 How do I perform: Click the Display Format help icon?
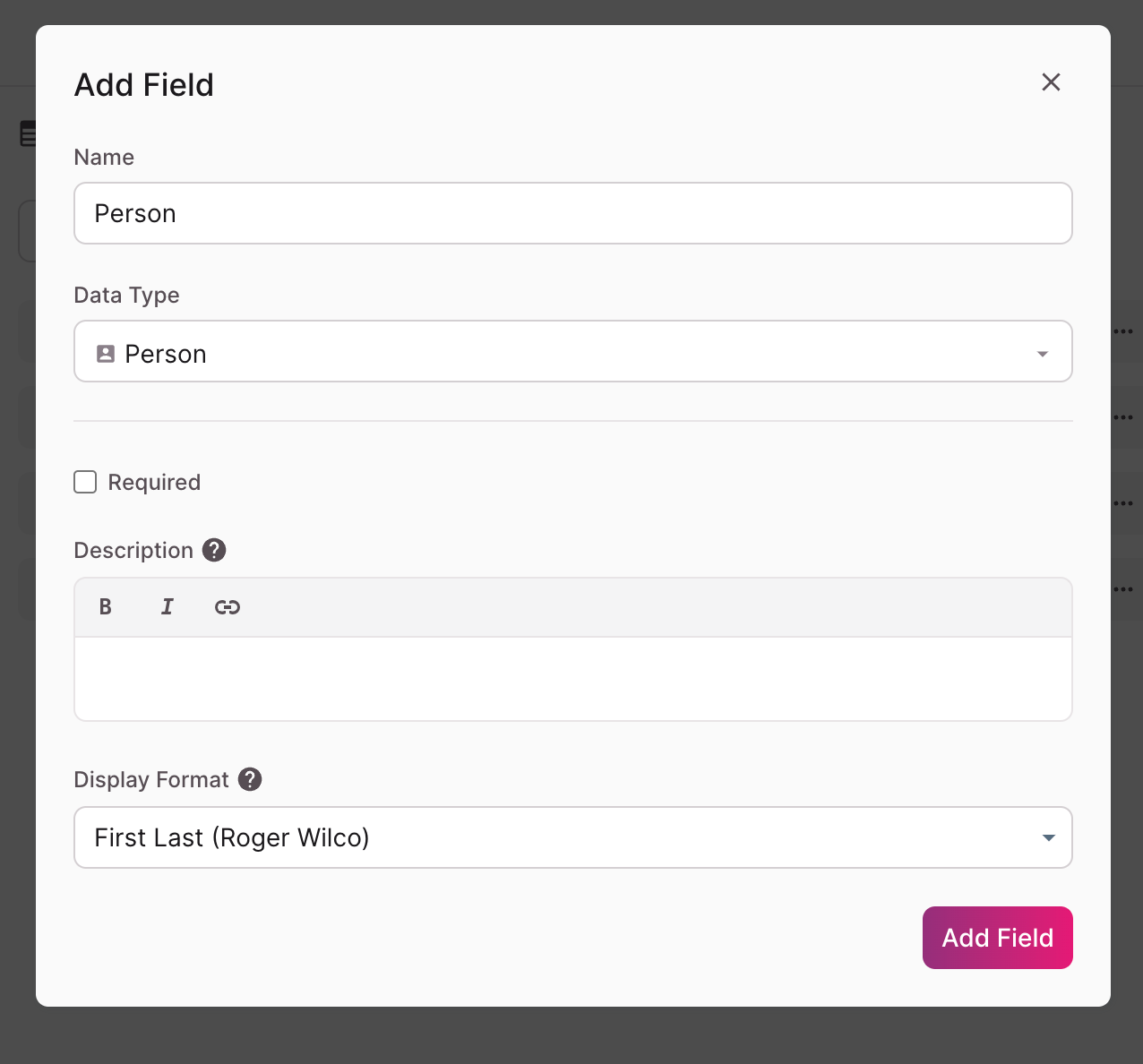tap(250, 779)
